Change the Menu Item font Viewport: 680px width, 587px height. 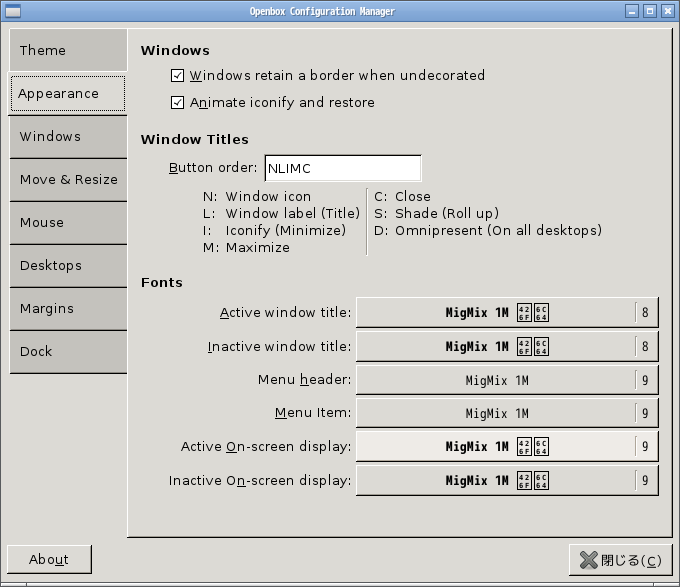point(507,413)
